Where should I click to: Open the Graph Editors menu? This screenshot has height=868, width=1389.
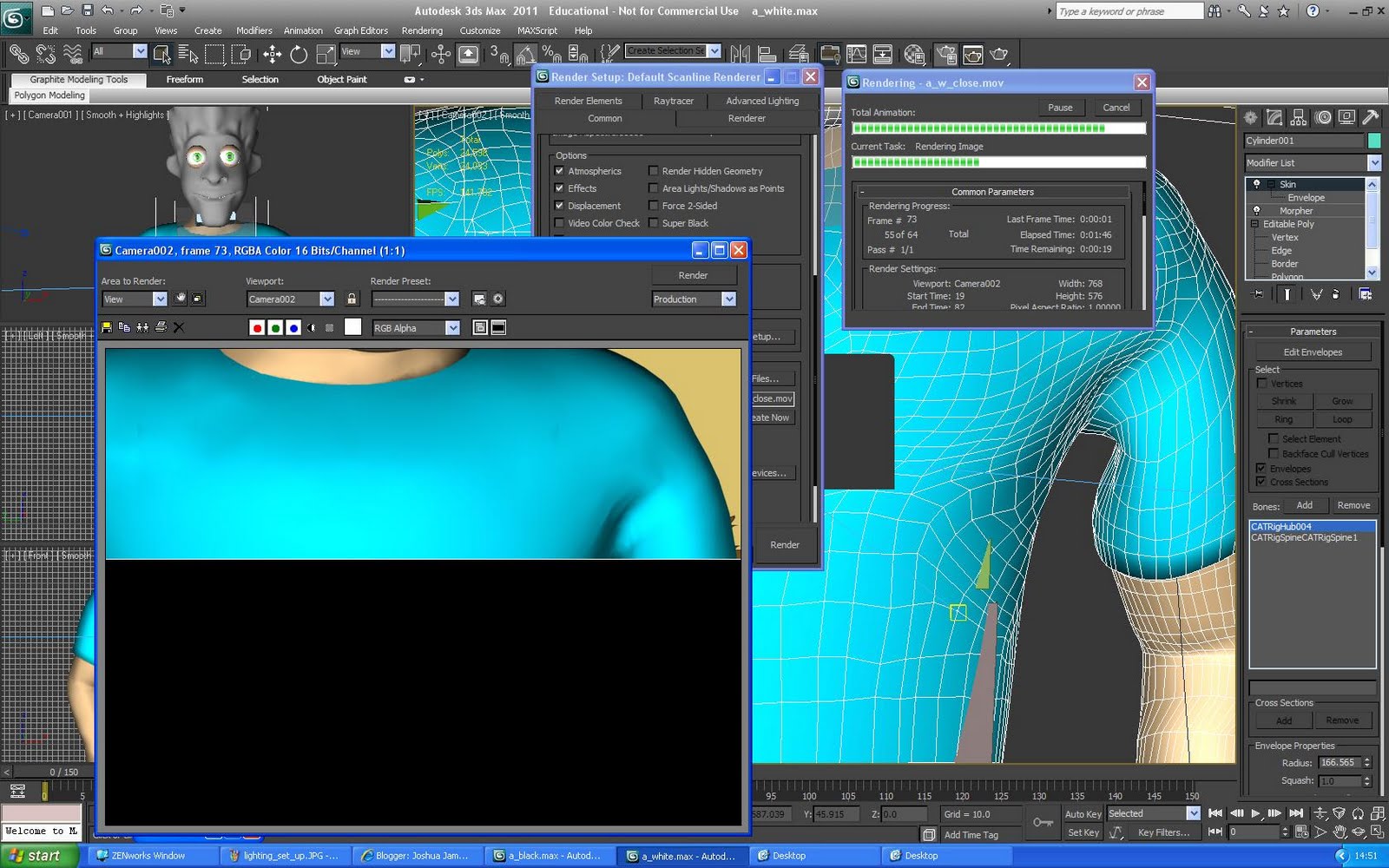coord(361,30)
